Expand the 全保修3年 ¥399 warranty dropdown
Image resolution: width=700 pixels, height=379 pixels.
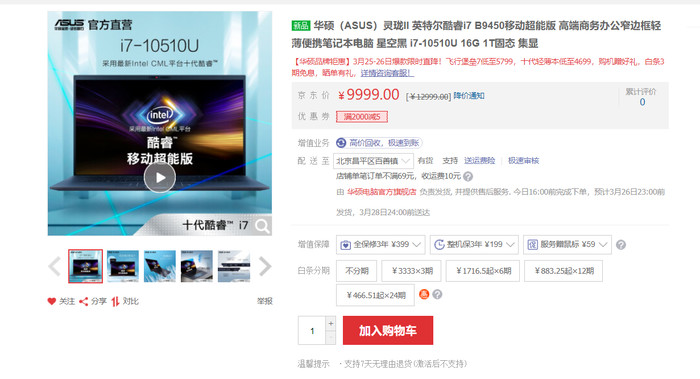[x=380, y=245]
